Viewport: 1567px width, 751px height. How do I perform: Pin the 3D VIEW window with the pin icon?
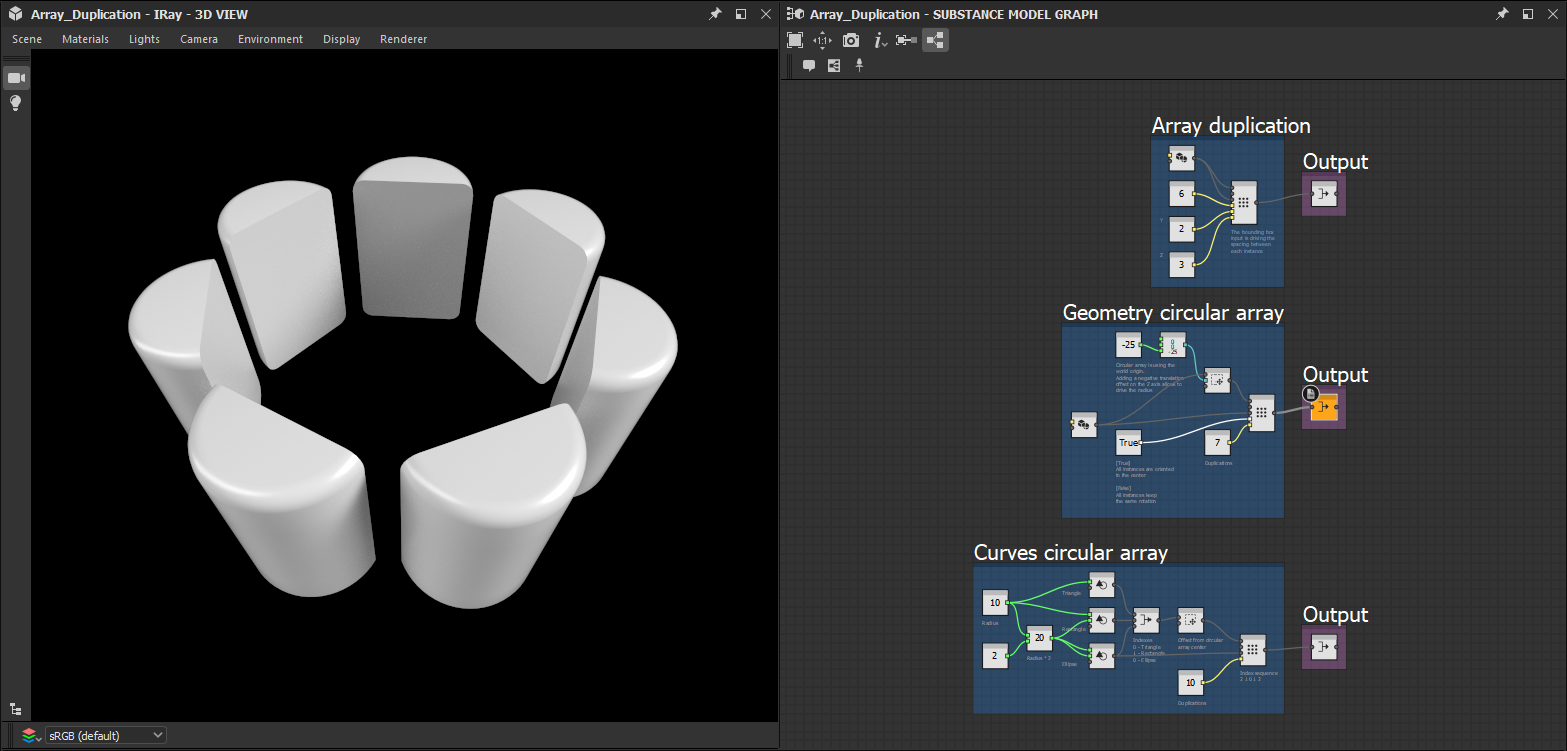[716, 14]
